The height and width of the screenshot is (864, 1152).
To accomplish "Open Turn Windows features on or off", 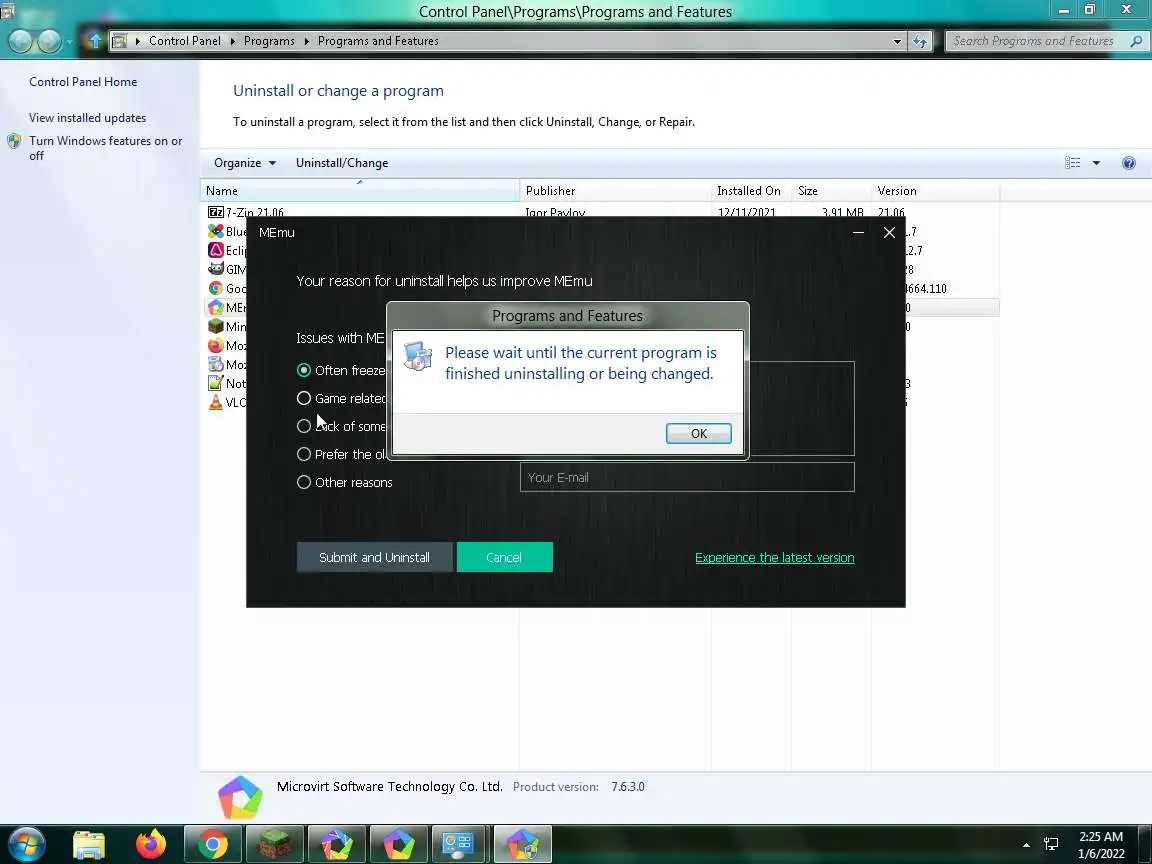I will pos(106,148).
